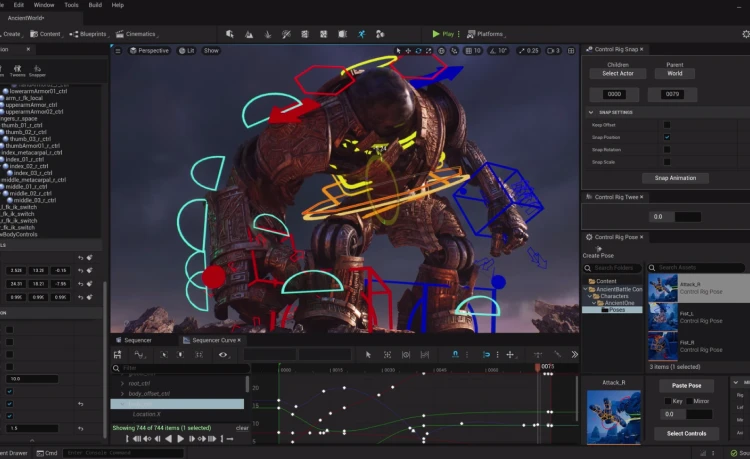Pick the curve editor move-keys cross tool
This screenshot has width=750, height=459.
(510, 354)
